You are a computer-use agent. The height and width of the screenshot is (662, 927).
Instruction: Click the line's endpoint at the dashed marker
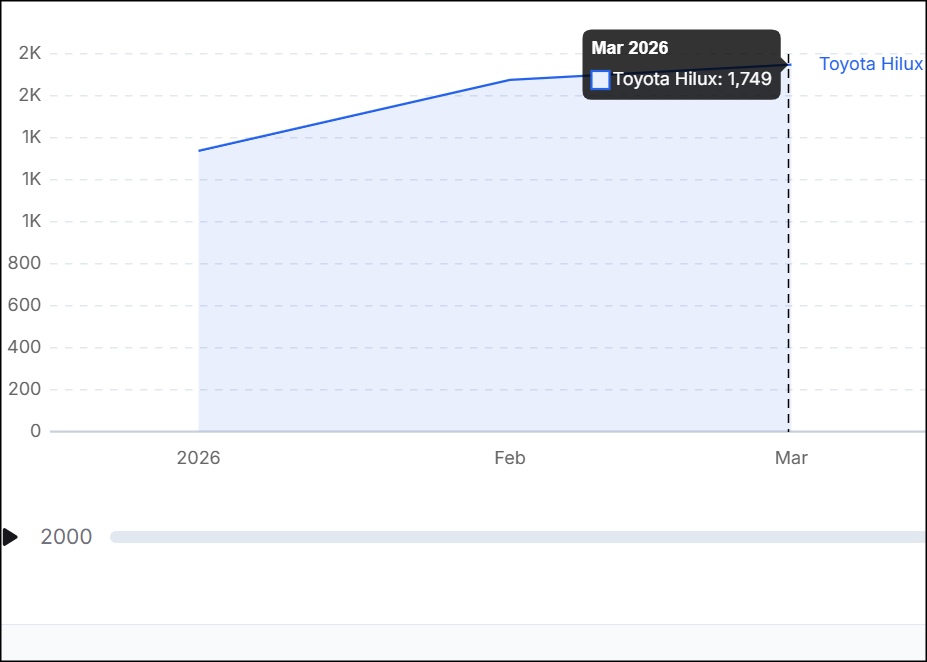tap(789, 65)
